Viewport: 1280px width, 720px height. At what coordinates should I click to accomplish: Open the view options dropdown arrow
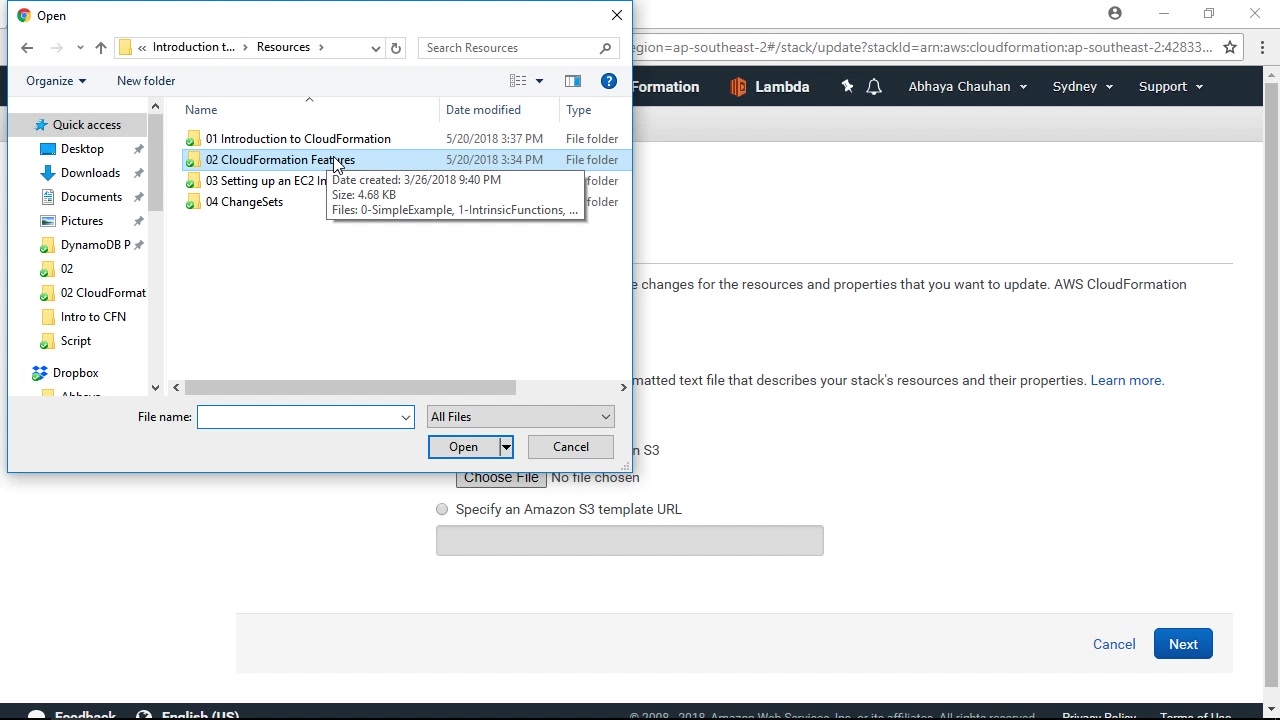click(539, 81)
